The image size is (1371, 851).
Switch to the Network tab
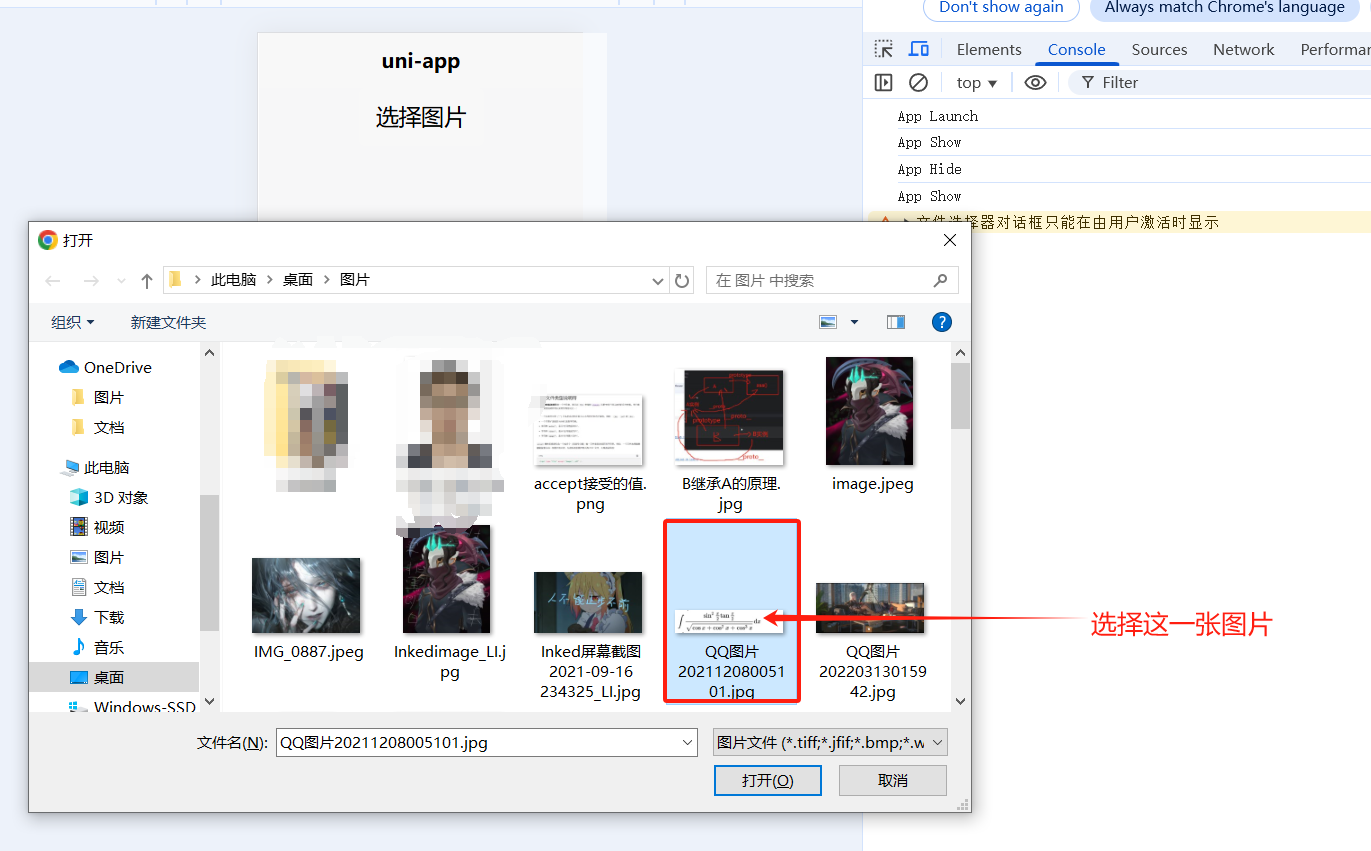point(1243,49)
